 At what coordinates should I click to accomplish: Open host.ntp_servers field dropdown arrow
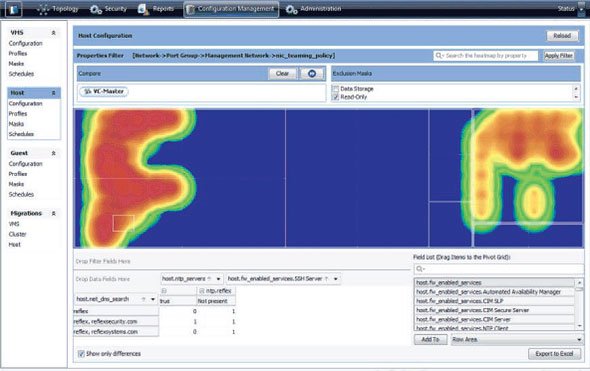point(218,279)
